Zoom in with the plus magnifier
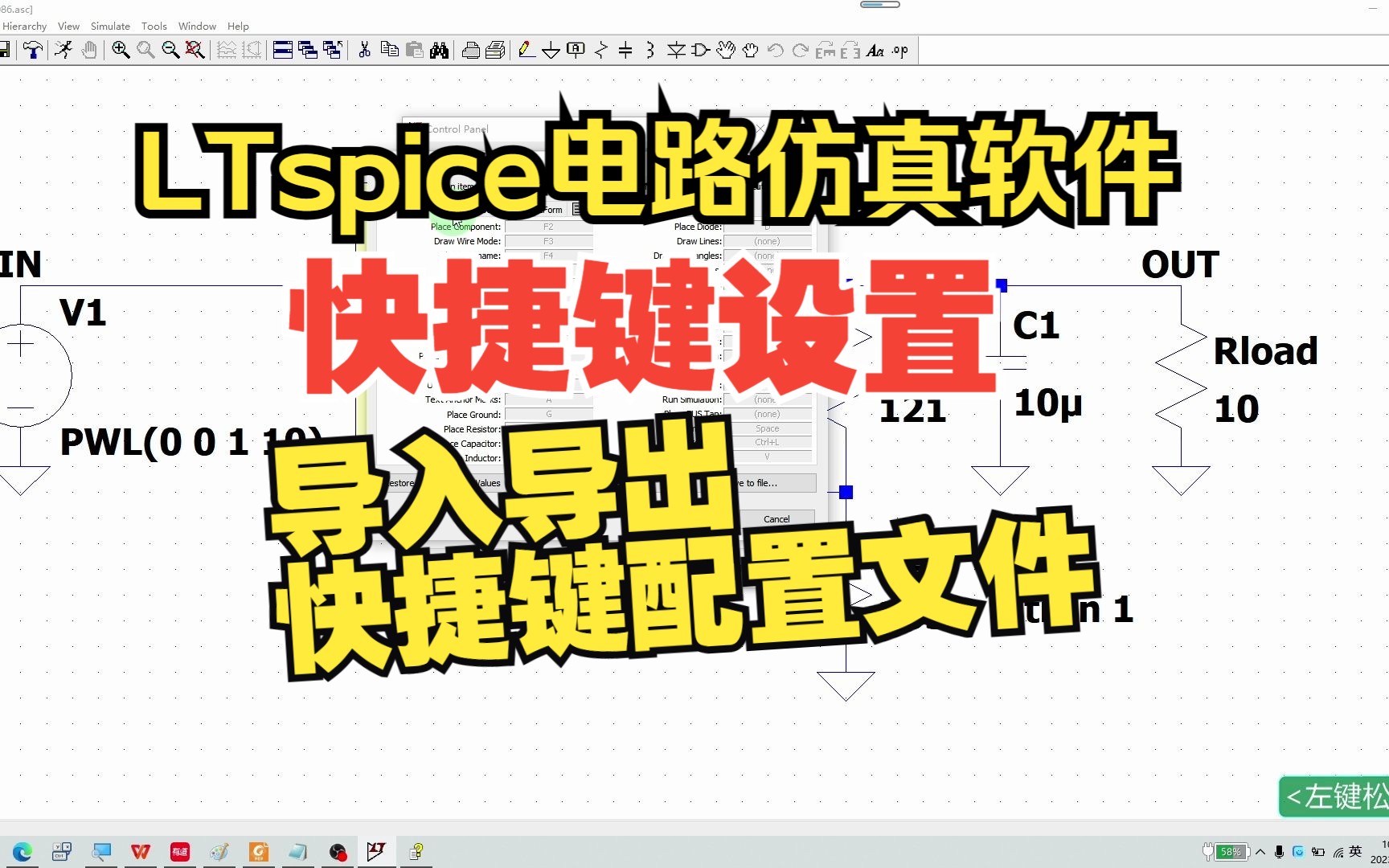The width and height of the screenshot is (1389, 868). [x=121, y=51]
